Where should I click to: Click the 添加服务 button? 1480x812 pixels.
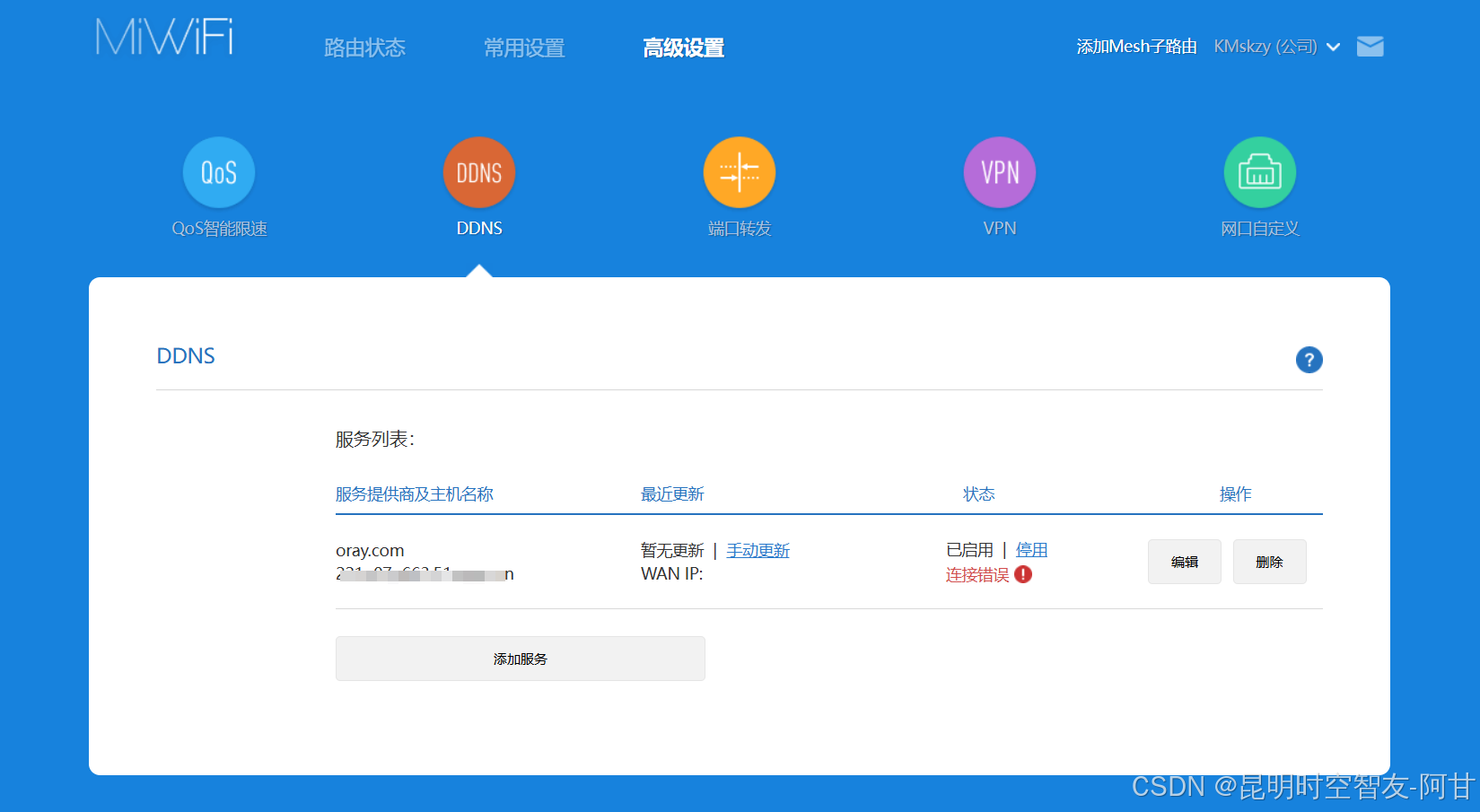[x=521, y=659]
